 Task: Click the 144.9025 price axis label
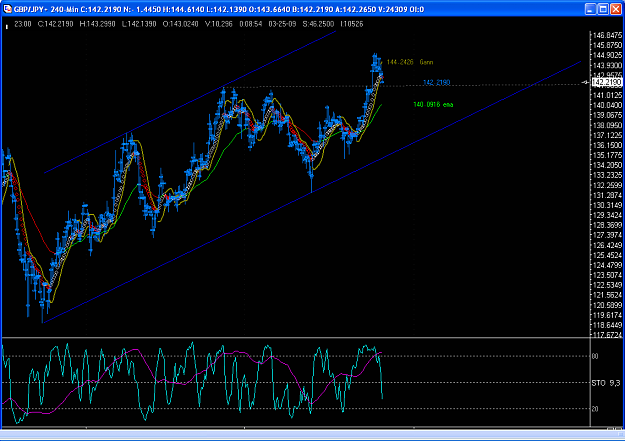[x=607, y=55]
